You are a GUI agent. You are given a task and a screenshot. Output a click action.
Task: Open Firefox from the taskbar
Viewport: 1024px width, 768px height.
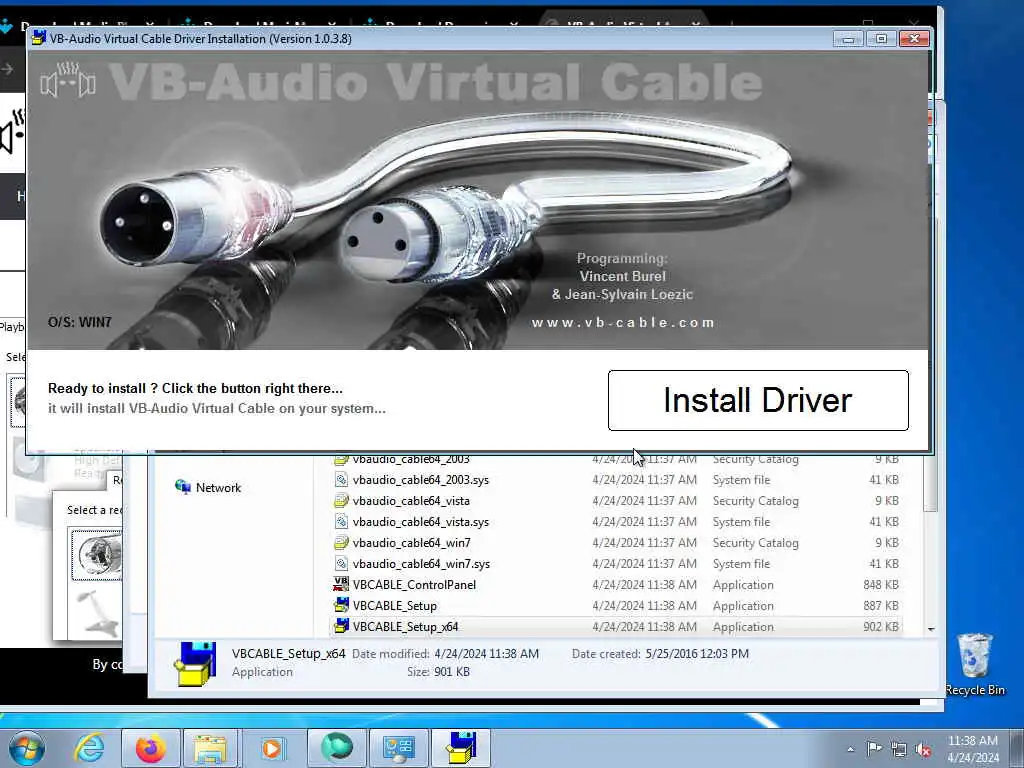coord(150,748)
